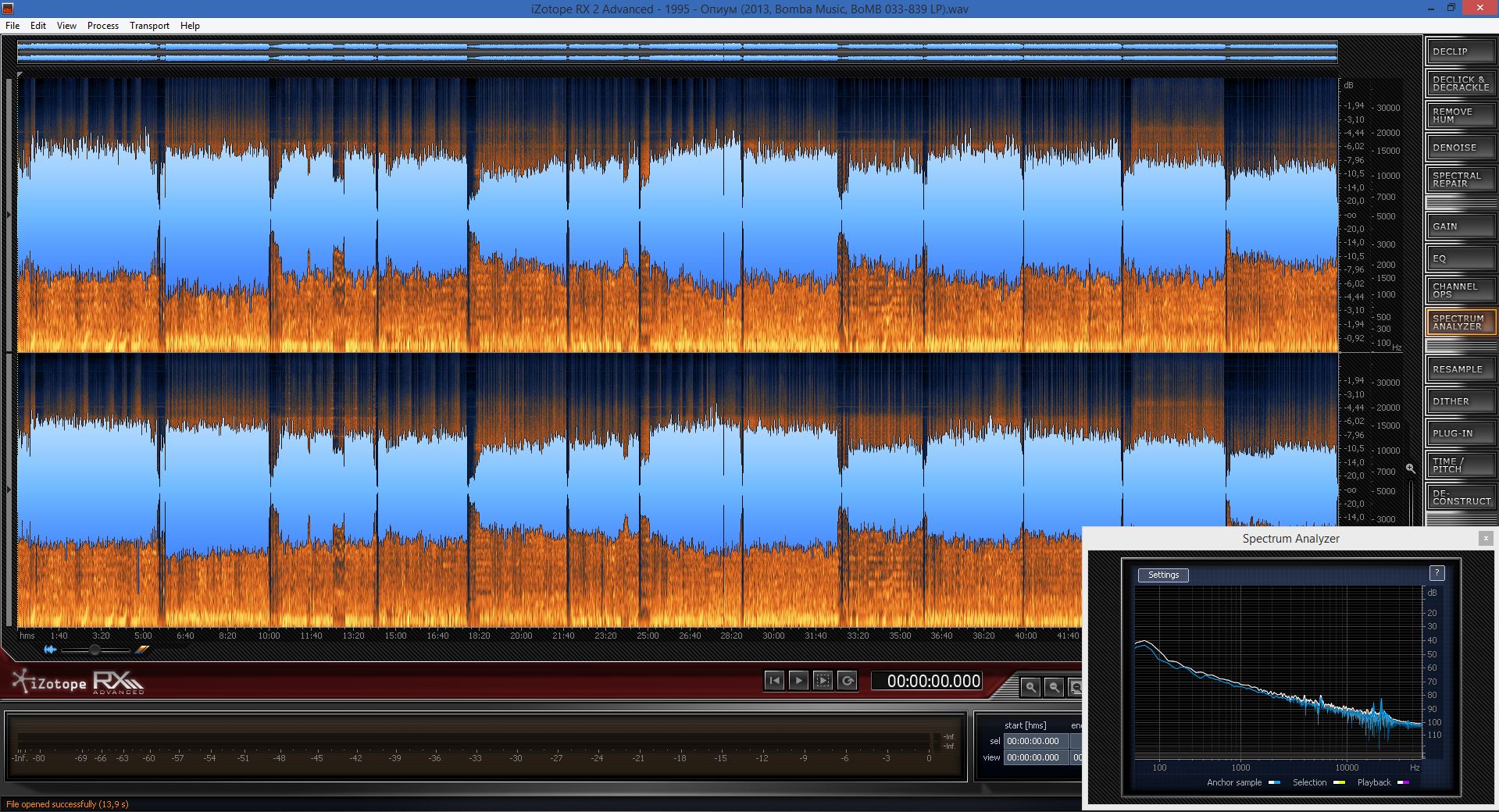Close the iZotope RX window
1499x812 pixels.
(x=1479, y=9)
